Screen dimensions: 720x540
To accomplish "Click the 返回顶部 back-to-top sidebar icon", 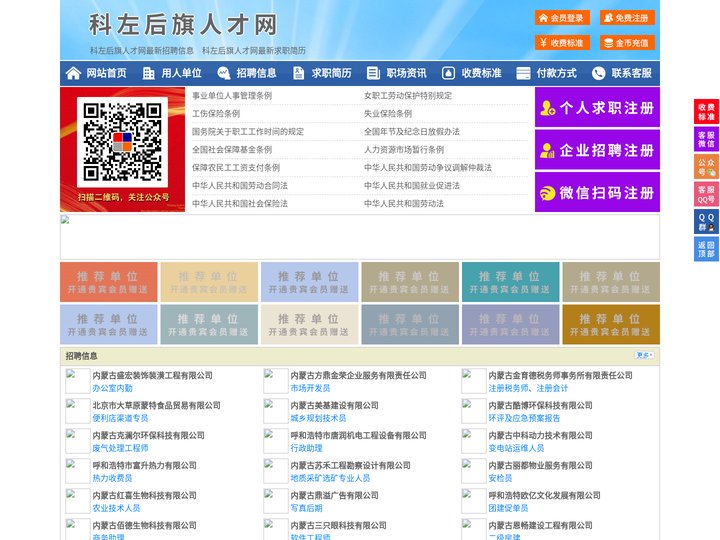I will pos(706,249).
